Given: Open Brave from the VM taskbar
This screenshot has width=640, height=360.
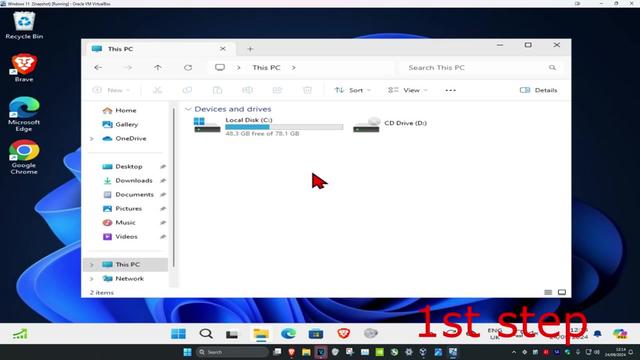Looking at the screenshot, I should pos(344,333).
